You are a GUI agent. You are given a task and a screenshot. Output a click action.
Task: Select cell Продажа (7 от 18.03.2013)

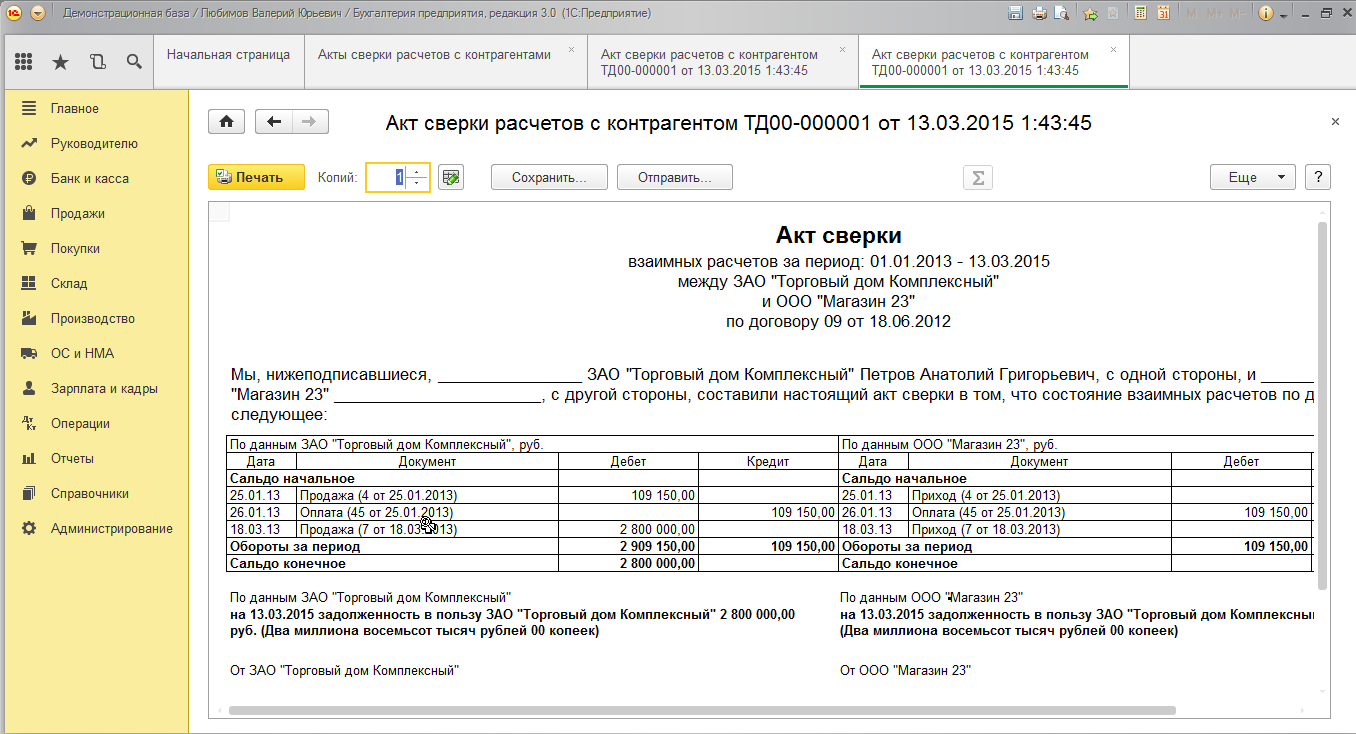tap(427, 529)
